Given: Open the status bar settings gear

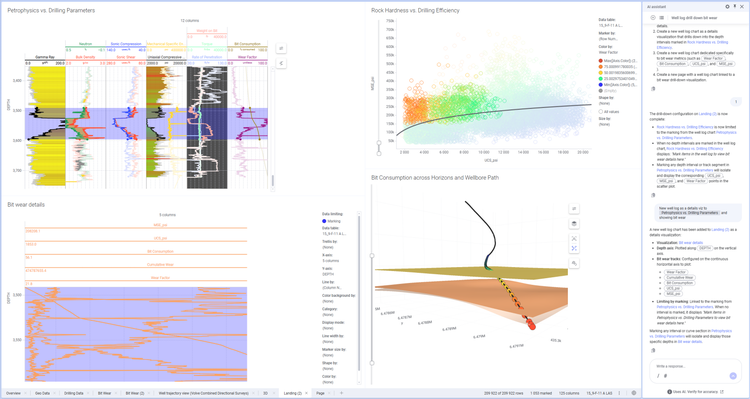Looking at the screenshot, I should (x=634, y=393).
